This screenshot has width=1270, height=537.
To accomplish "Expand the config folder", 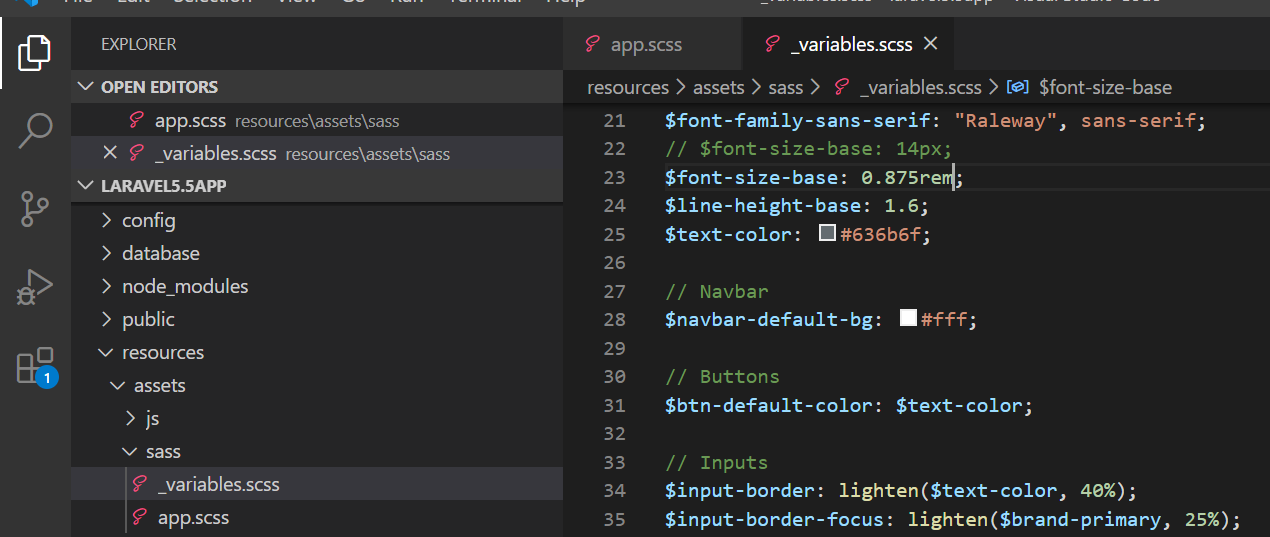I will click(x=148, y=220).
